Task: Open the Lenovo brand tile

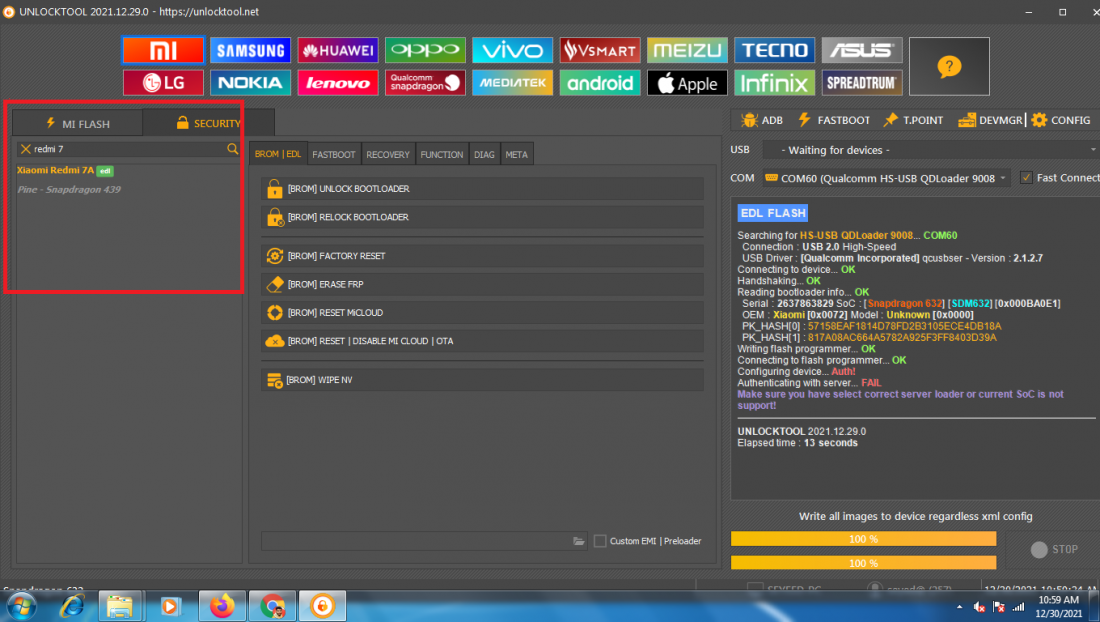Action: (337, 83)
